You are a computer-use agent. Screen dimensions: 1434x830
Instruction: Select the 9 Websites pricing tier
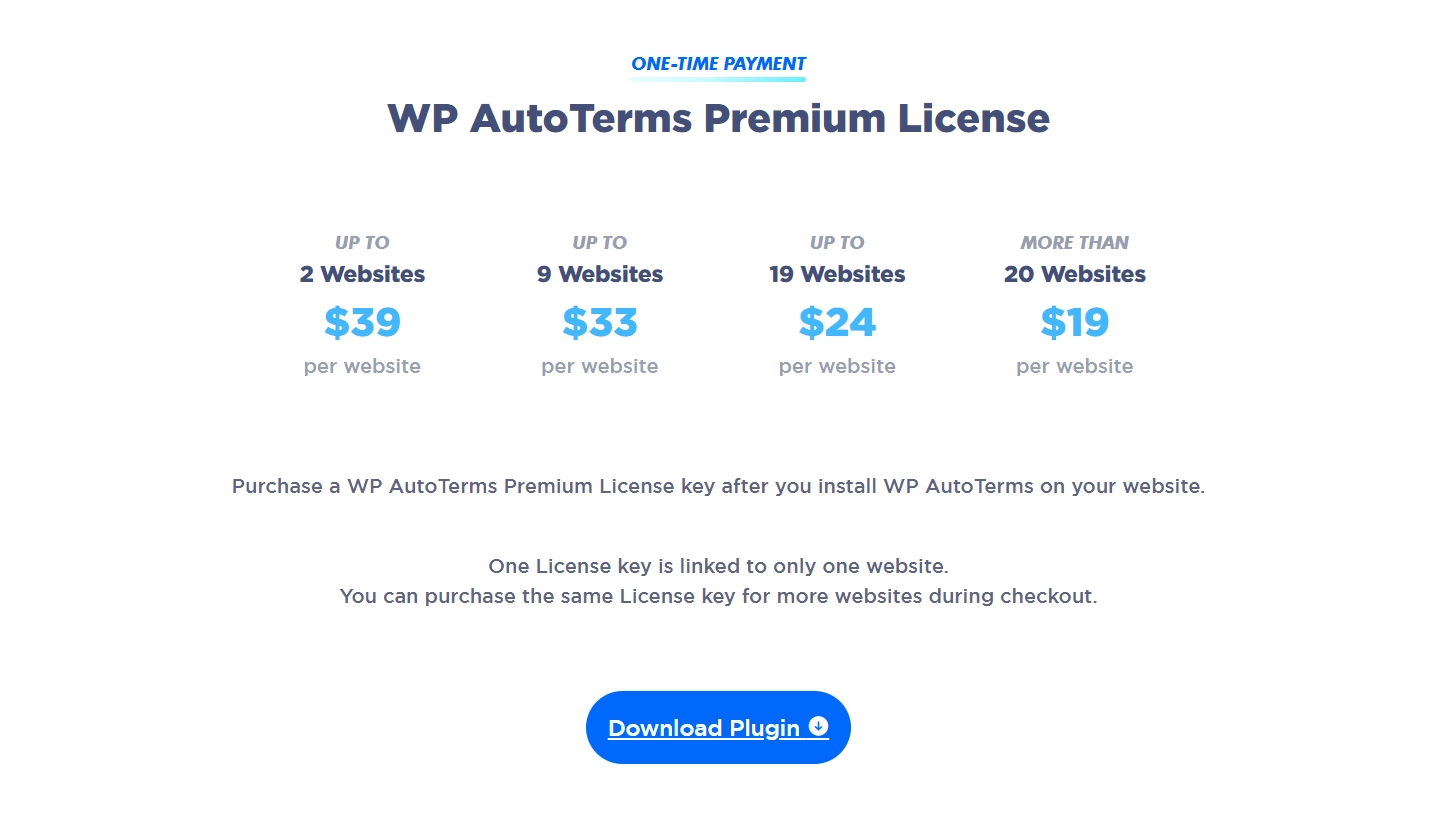598,273
